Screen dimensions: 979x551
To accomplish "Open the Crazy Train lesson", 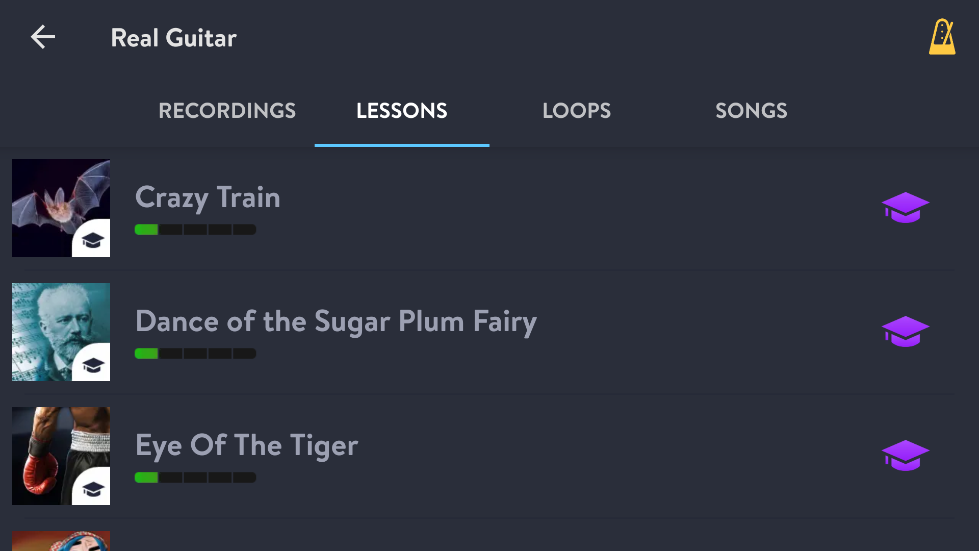I will pos(483,208).
